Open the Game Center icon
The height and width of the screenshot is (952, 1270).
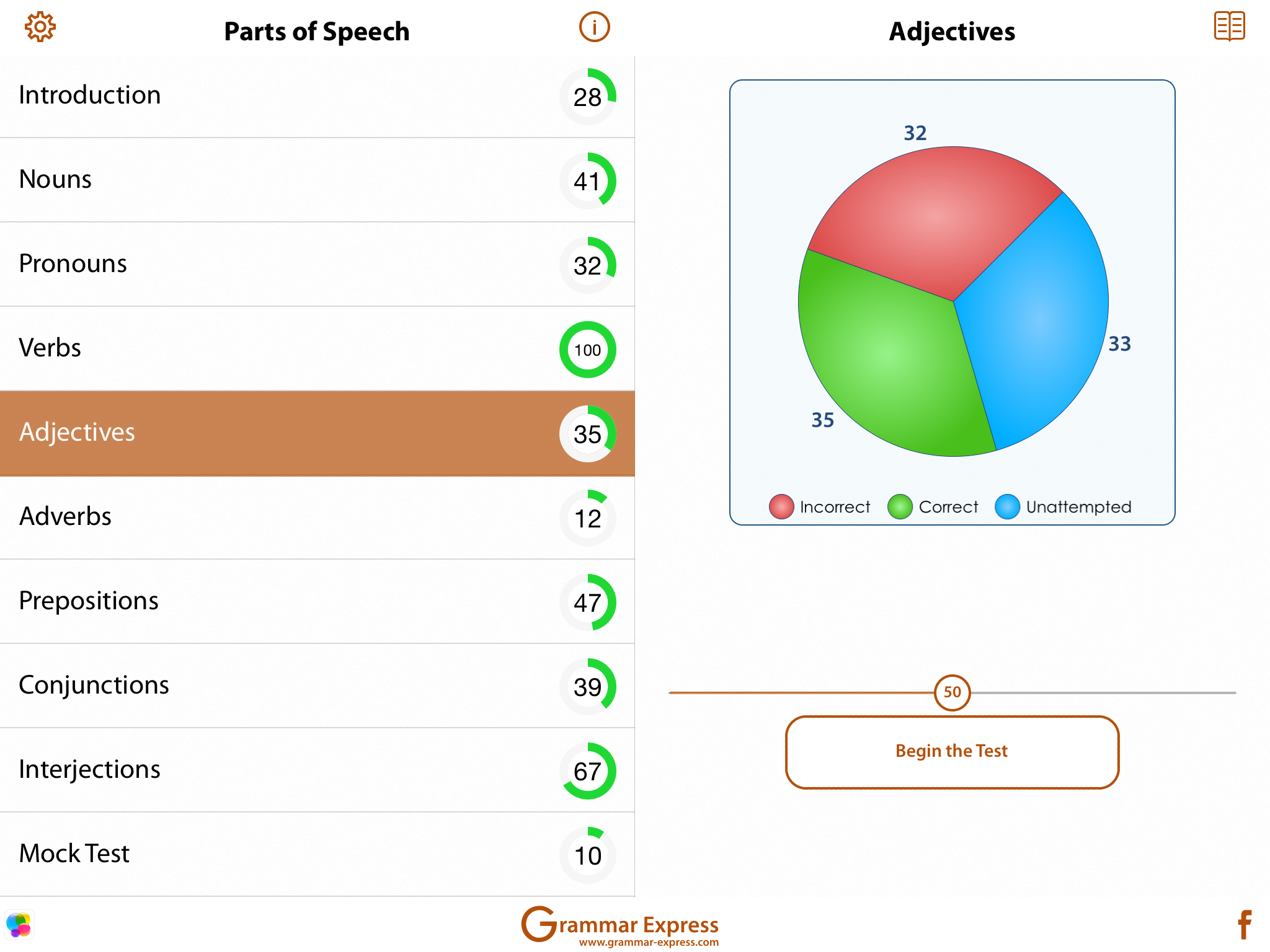tap(19, 925)
